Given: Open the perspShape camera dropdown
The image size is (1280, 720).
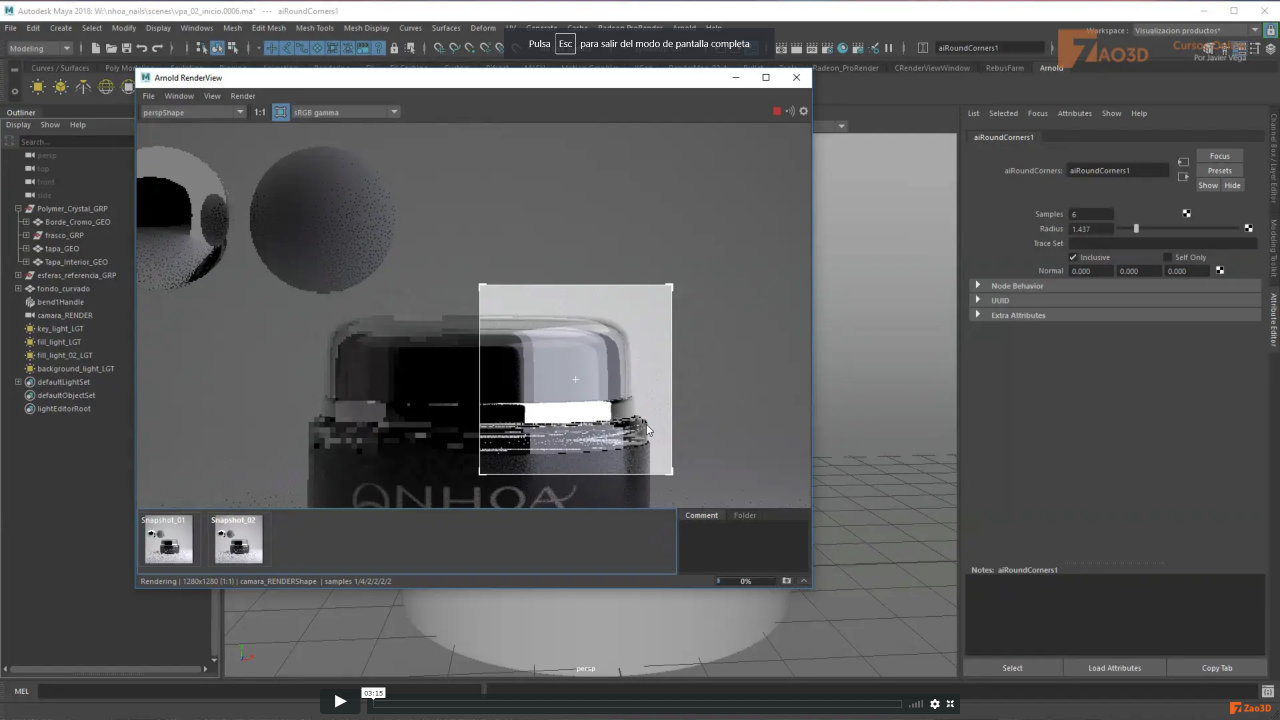Looking at the screenshot, I should click(x=193, y=112).
